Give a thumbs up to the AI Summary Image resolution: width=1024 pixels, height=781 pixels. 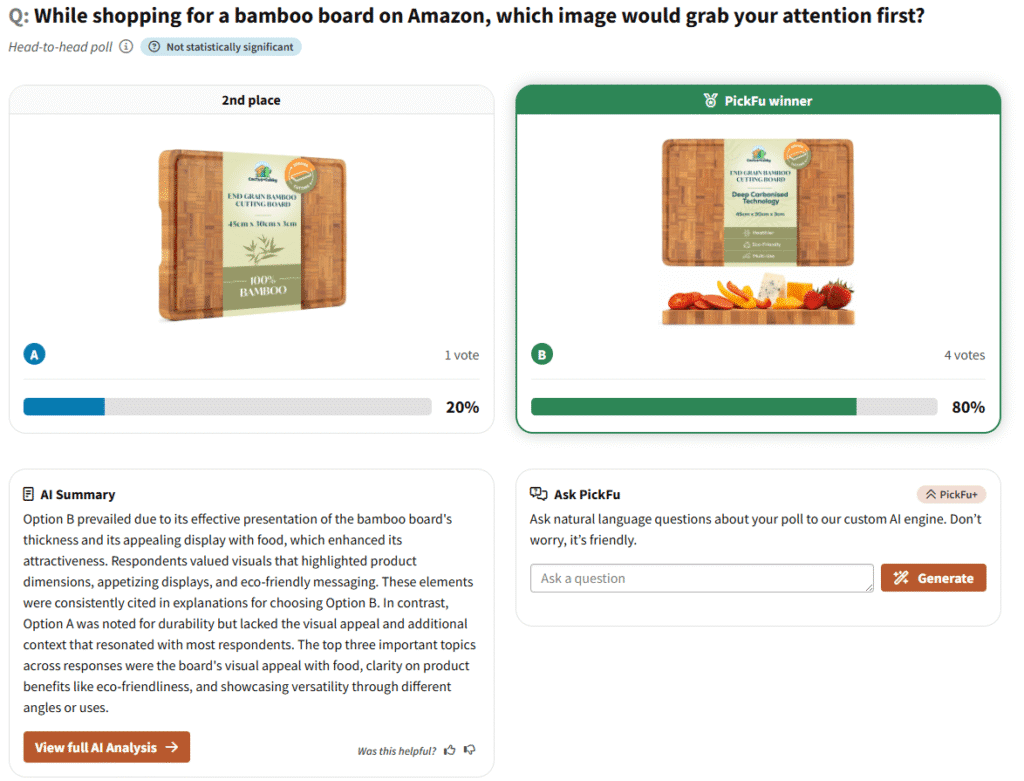(448, 749)
